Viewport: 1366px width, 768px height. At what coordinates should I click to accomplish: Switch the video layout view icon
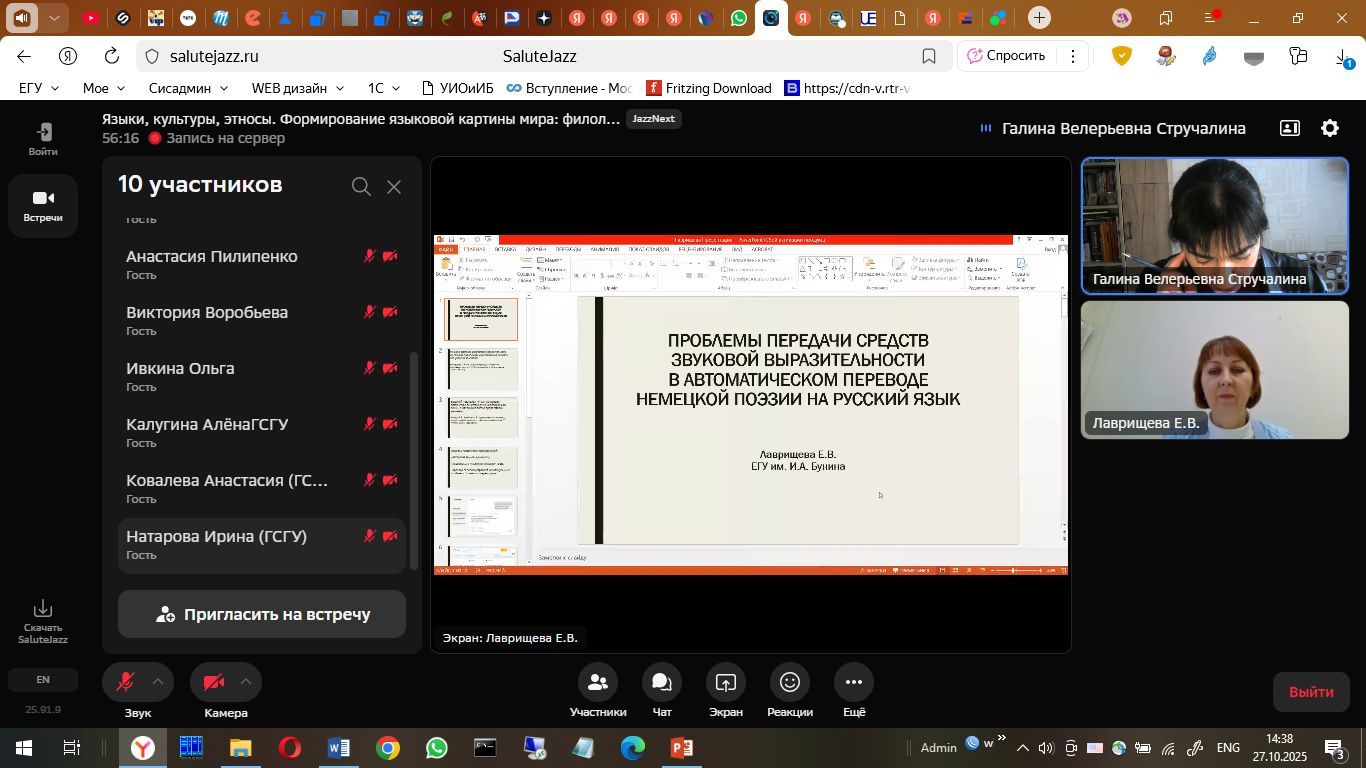click(1290, 128)
